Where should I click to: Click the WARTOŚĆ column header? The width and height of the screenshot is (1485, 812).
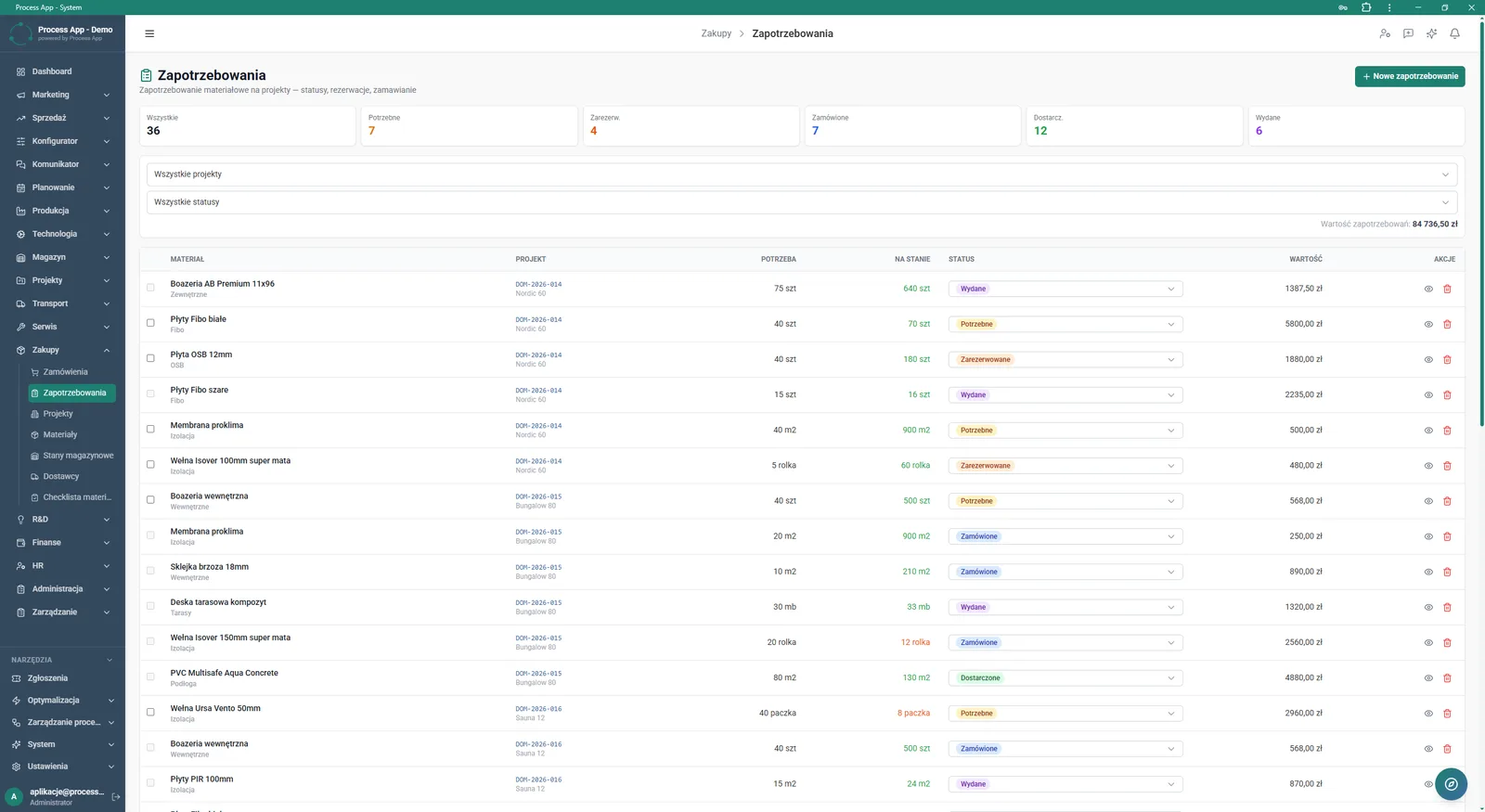pos(1306,259)
